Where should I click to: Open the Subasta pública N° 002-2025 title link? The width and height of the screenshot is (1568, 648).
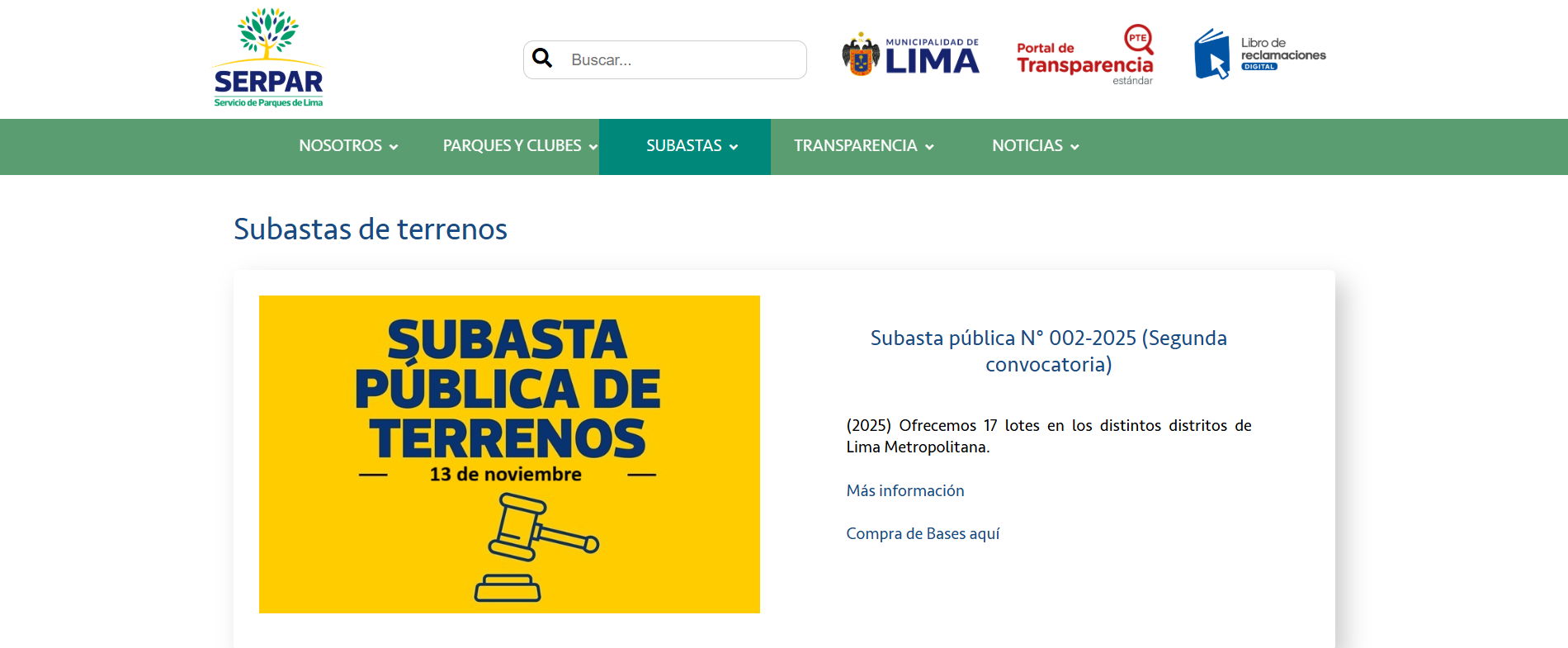click(x=1049, y=351)
